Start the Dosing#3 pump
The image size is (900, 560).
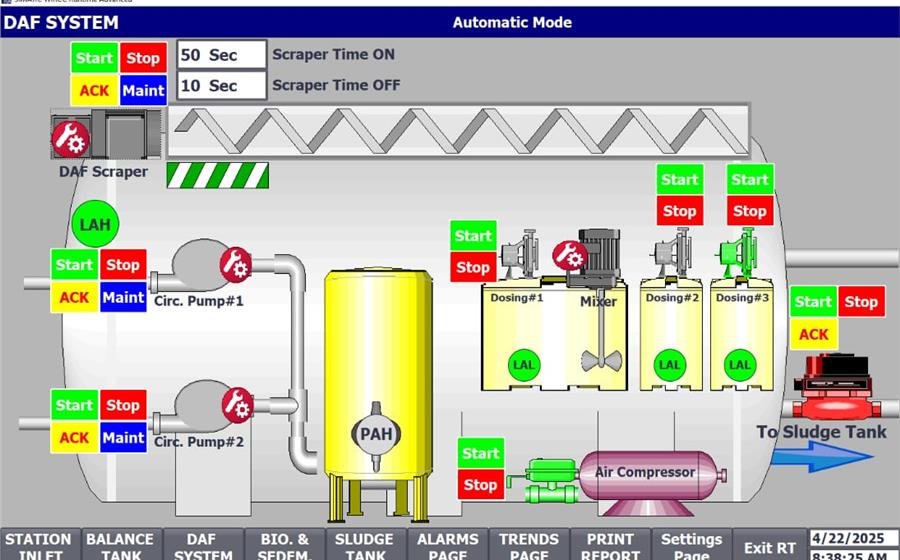point(750,180)
